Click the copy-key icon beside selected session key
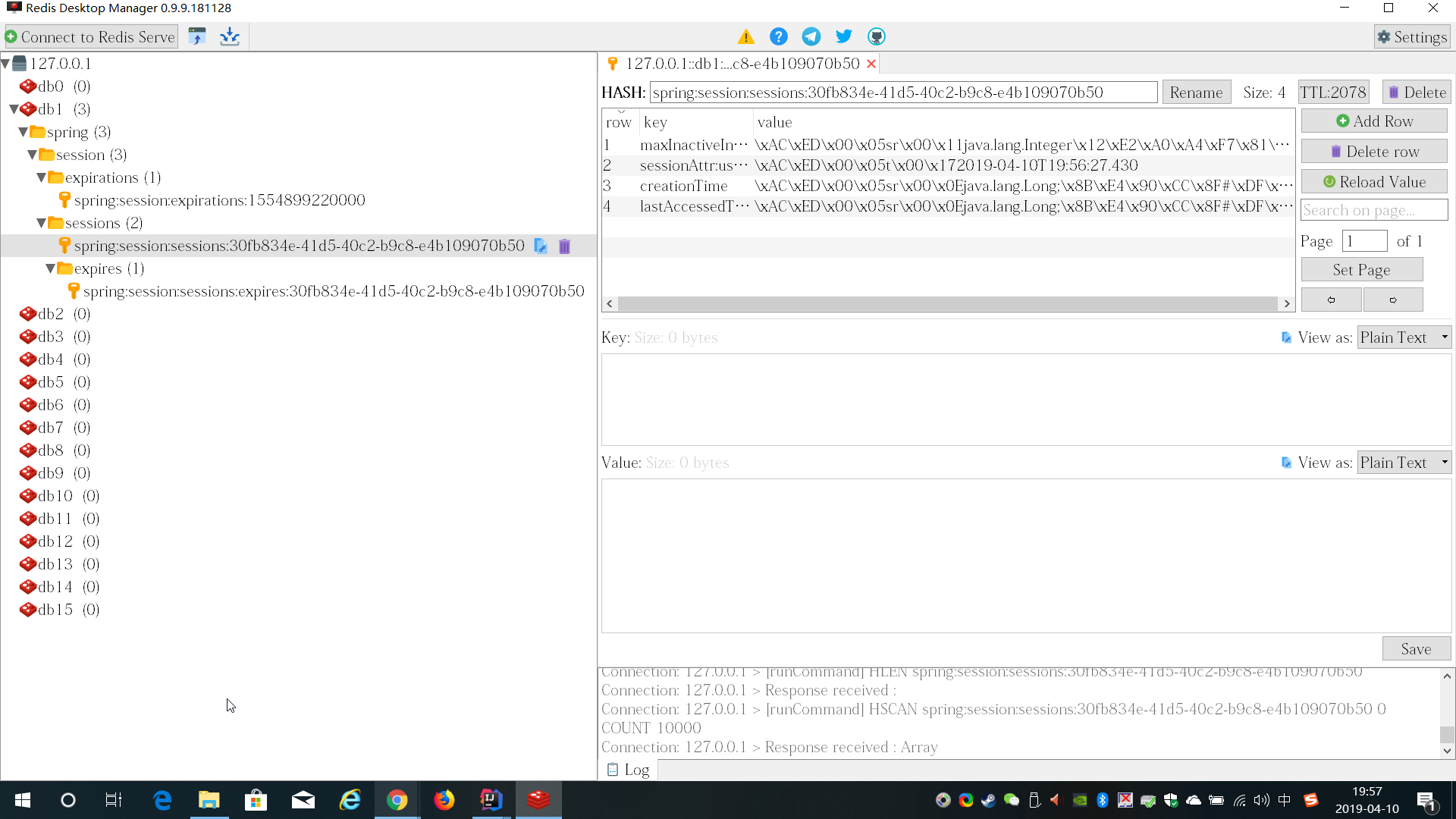Viewport: 1456px width, 819px height. [541, 246]
